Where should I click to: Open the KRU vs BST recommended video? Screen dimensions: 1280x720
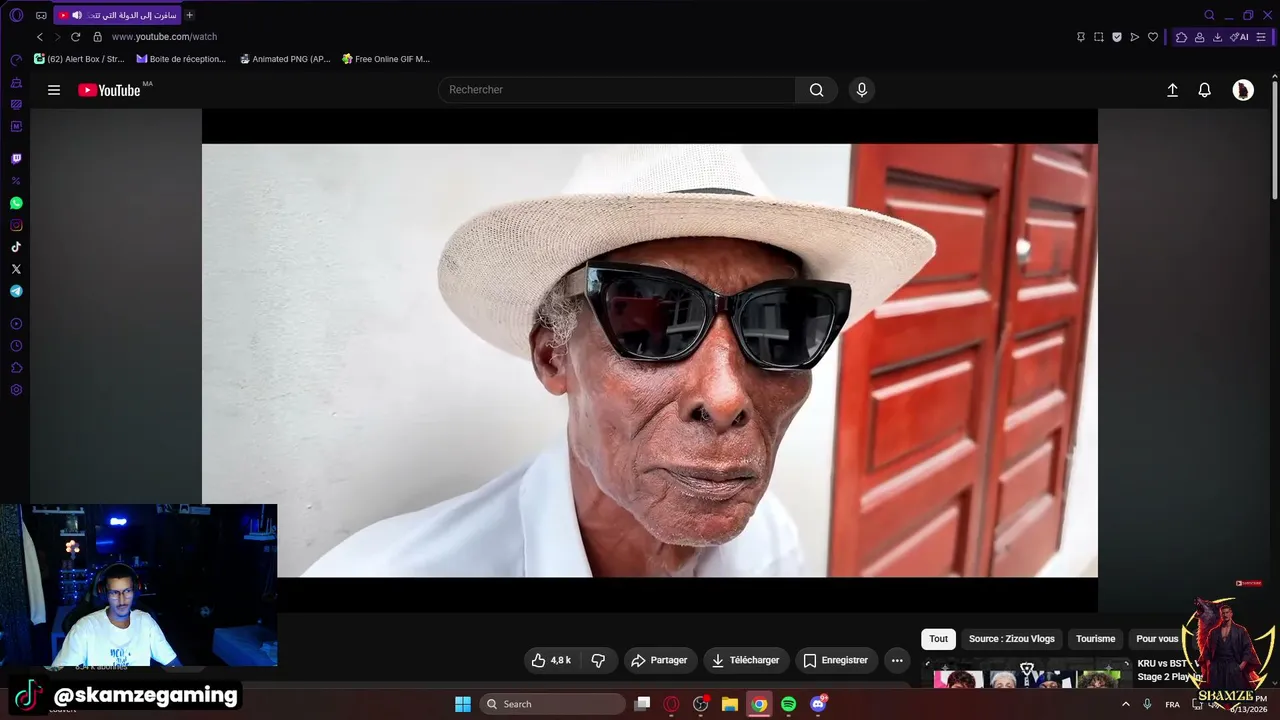pos(1164,670)
